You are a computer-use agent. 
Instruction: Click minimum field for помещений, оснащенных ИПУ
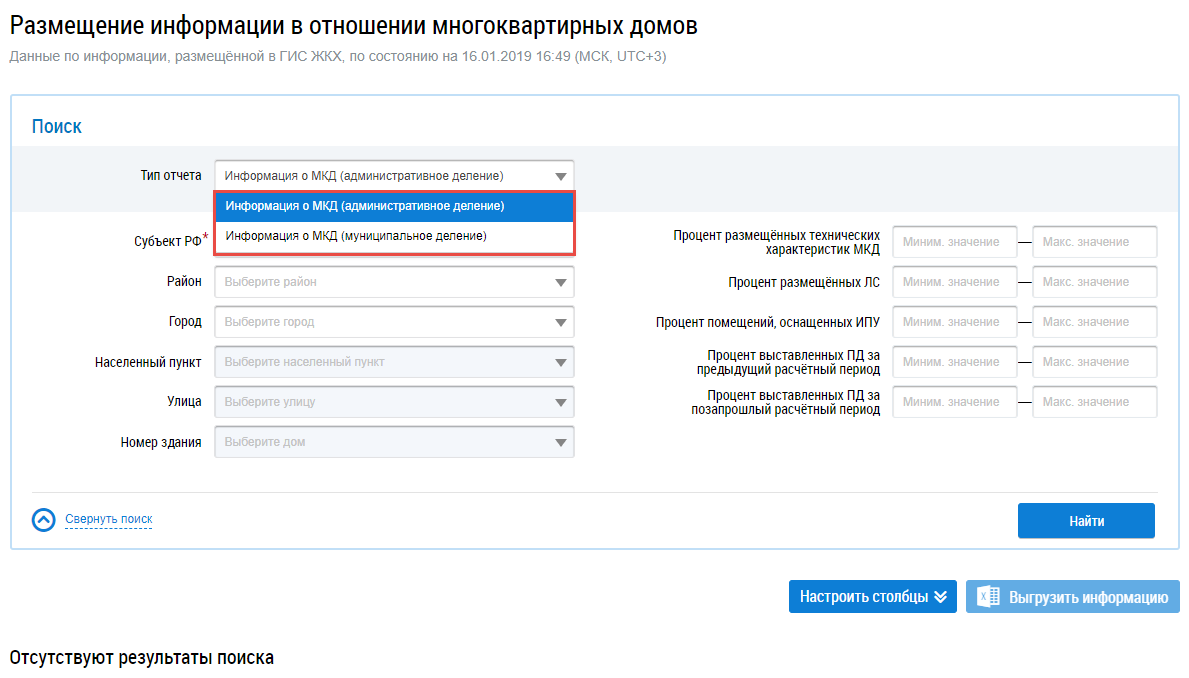pyautogui.click(x=954, y=322)
